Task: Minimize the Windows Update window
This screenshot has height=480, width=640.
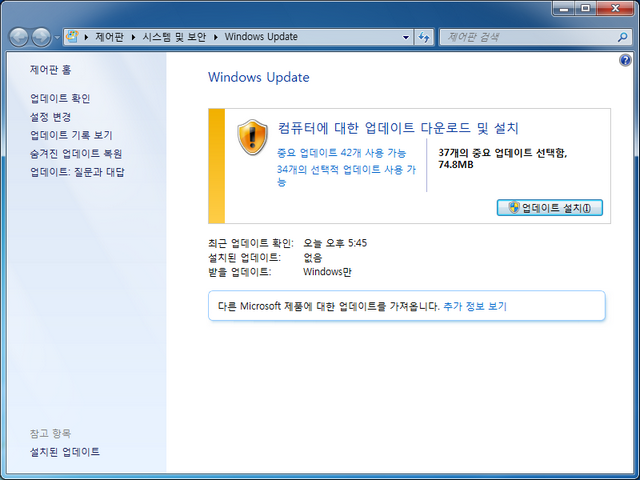Action: click(564, 8)
